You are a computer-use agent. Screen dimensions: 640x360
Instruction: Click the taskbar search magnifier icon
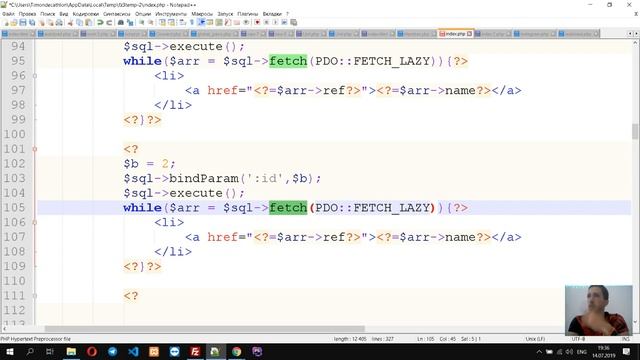click(30, 352)
